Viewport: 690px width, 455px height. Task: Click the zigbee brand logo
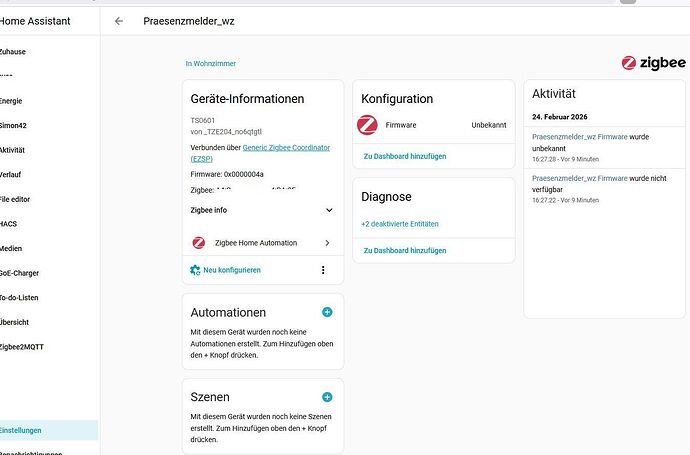(653, 63)
